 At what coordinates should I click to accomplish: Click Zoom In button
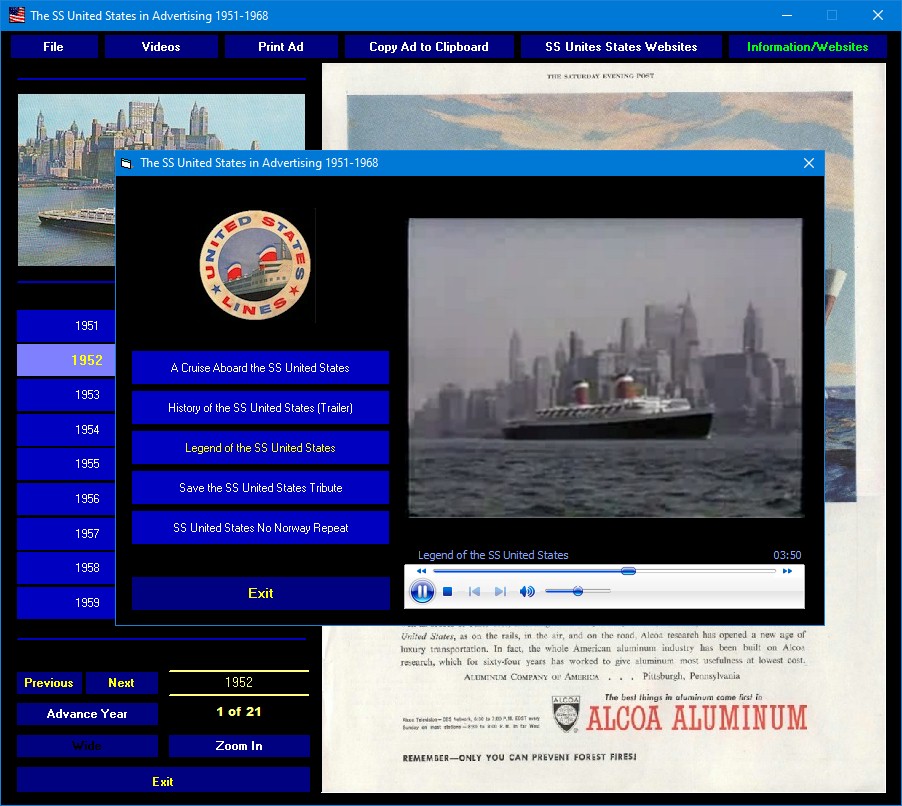239,746
